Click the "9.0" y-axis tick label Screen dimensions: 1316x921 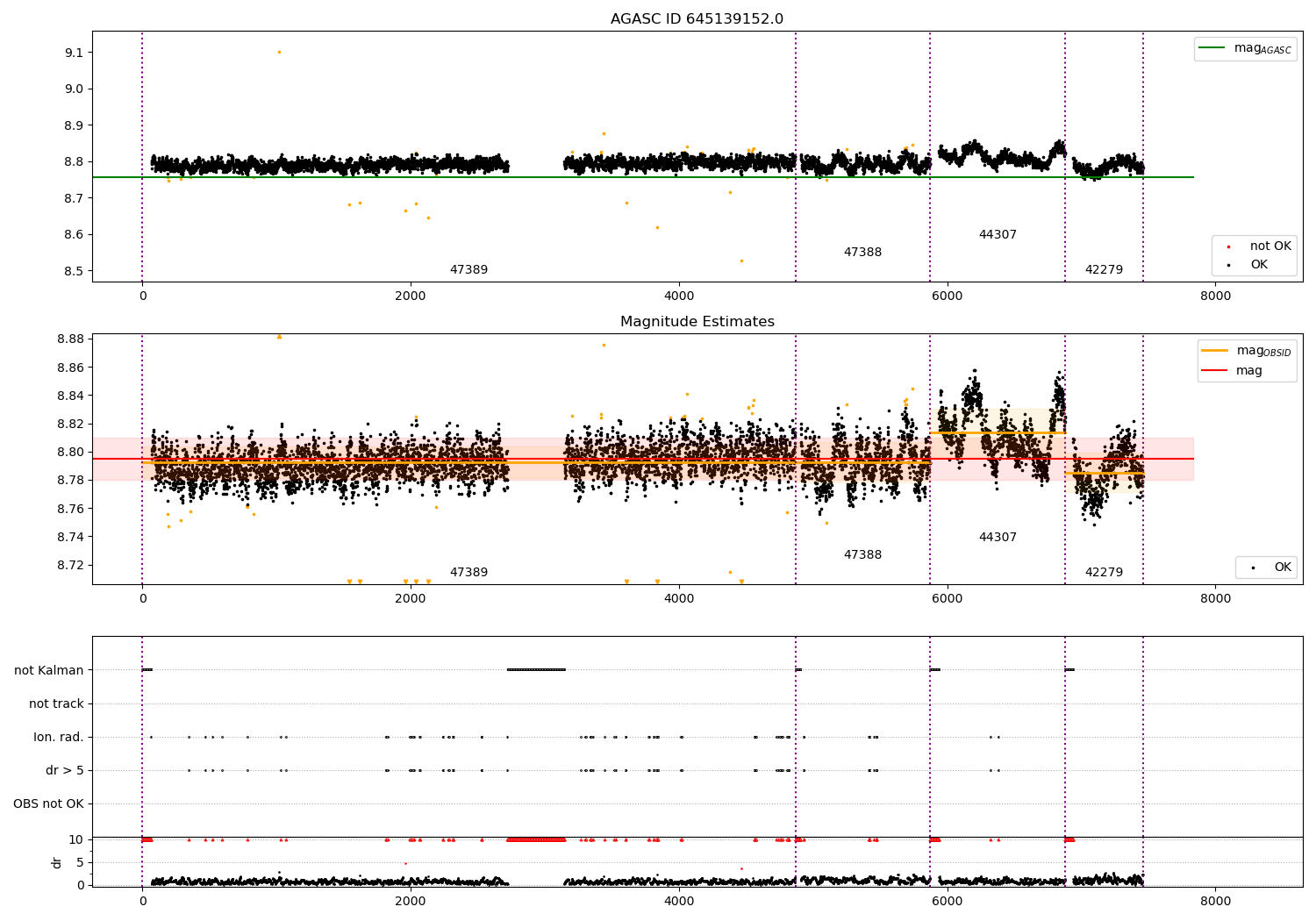[74, 89]
